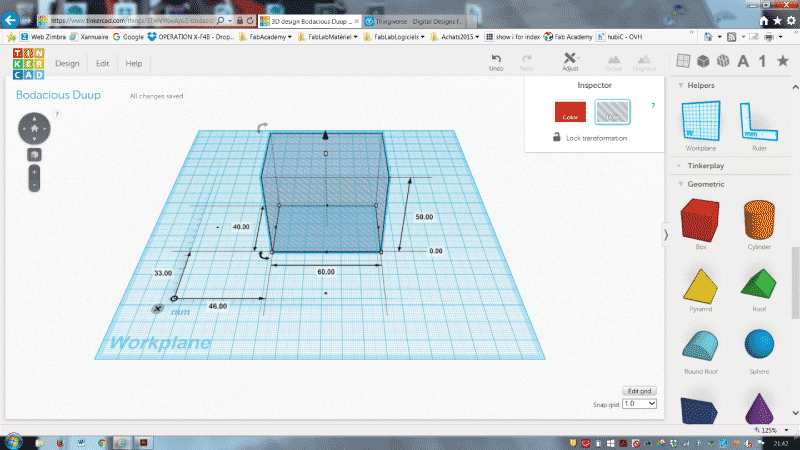800x450 pixels.
Task: Collapse the shapes side panel arrow
Action: [x=666, y=235]
